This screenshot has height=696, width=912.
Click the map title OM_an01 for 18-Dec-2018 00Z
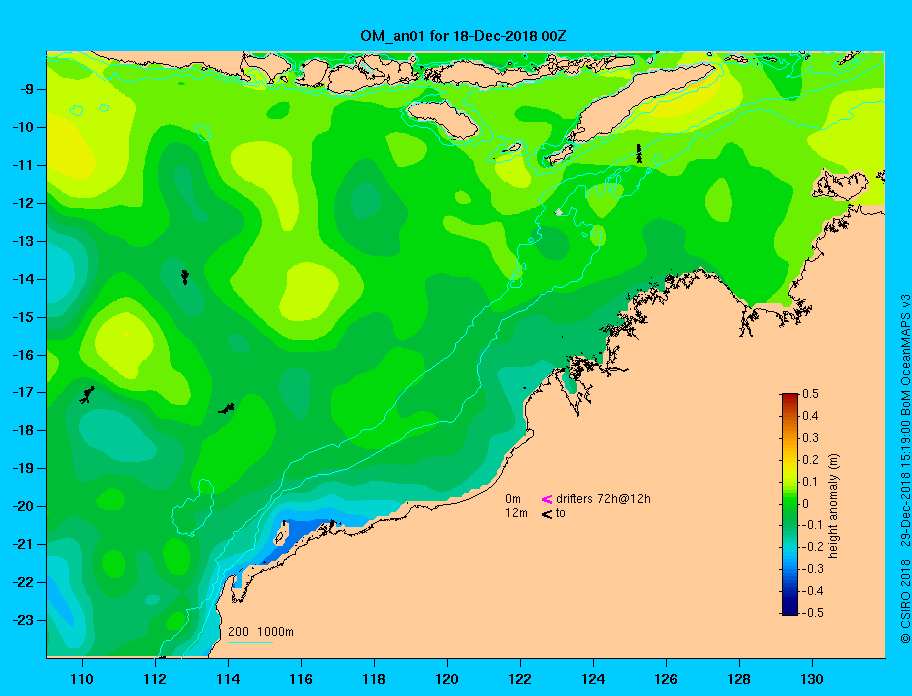[464, 36]
